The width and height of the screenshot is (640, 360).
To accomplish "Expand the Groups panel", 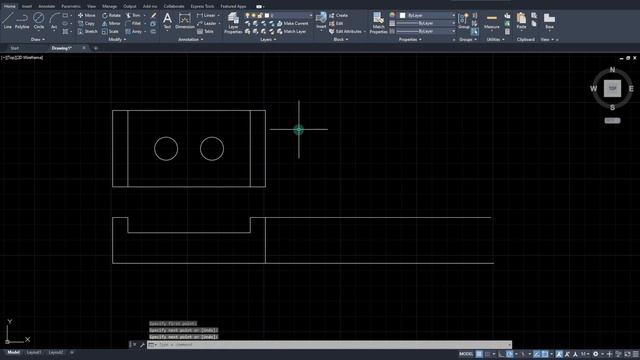I will pos(468,40).
